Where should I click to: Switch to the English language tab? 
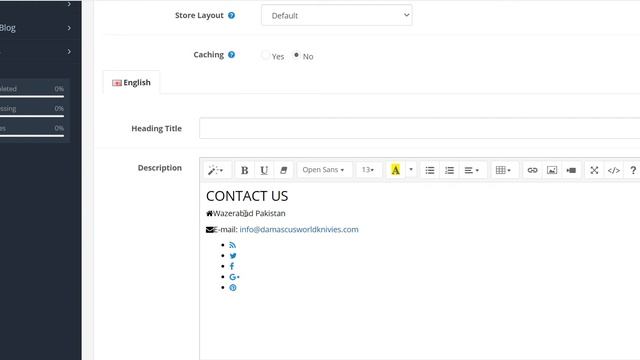[131, 82]
